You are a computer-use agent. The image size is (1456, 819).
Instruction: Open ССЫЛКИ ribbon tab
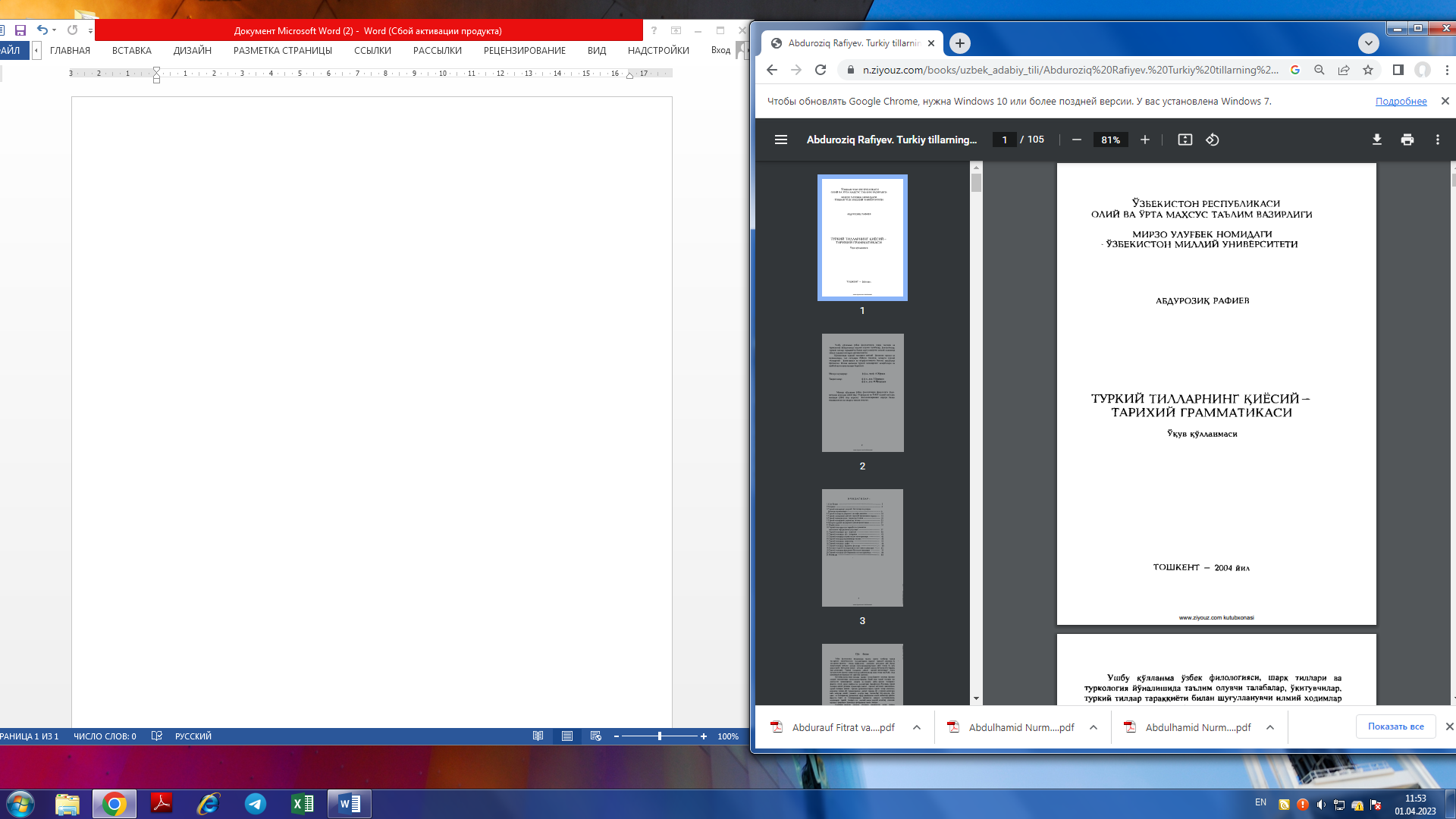point(372,51)
